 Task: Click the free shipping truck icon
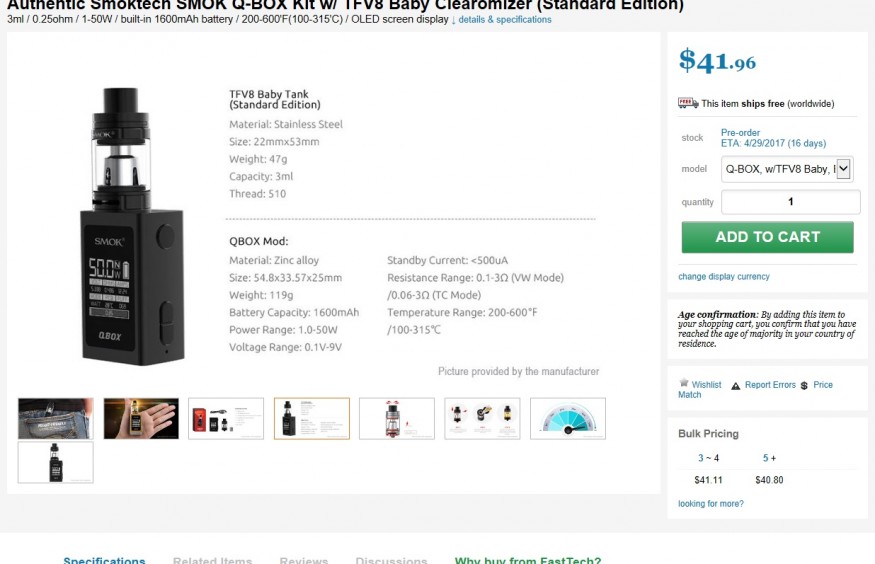pos(688,103)
